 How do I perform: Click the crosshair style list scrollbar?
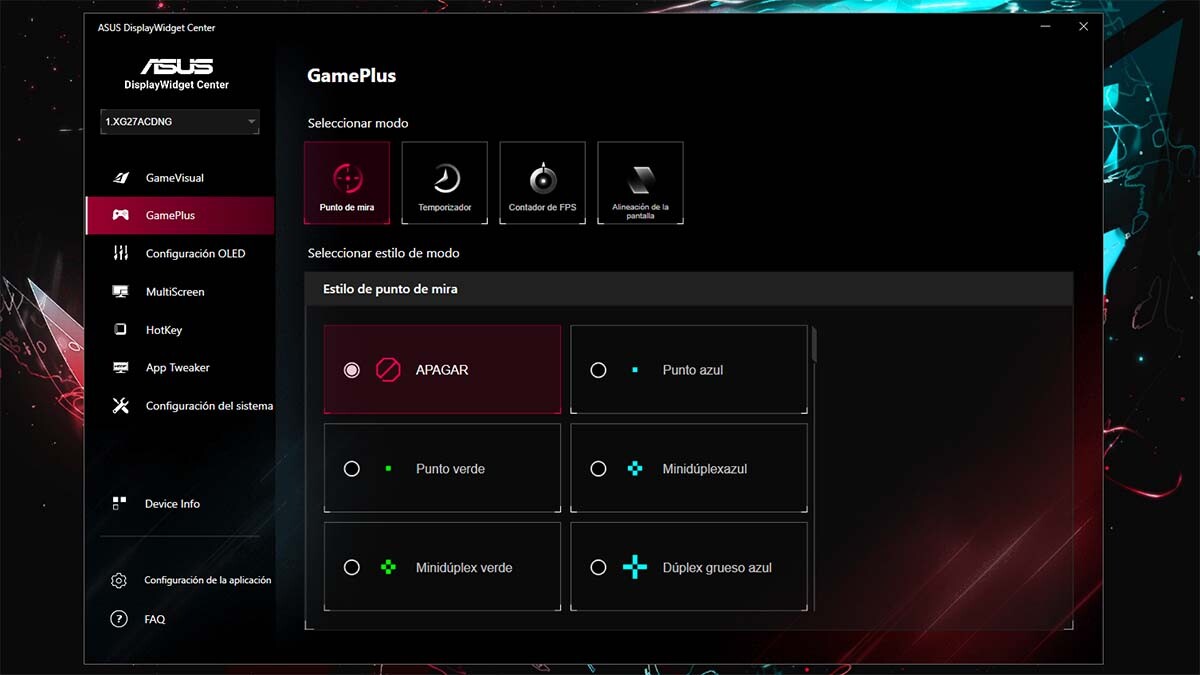coord(814,343)
